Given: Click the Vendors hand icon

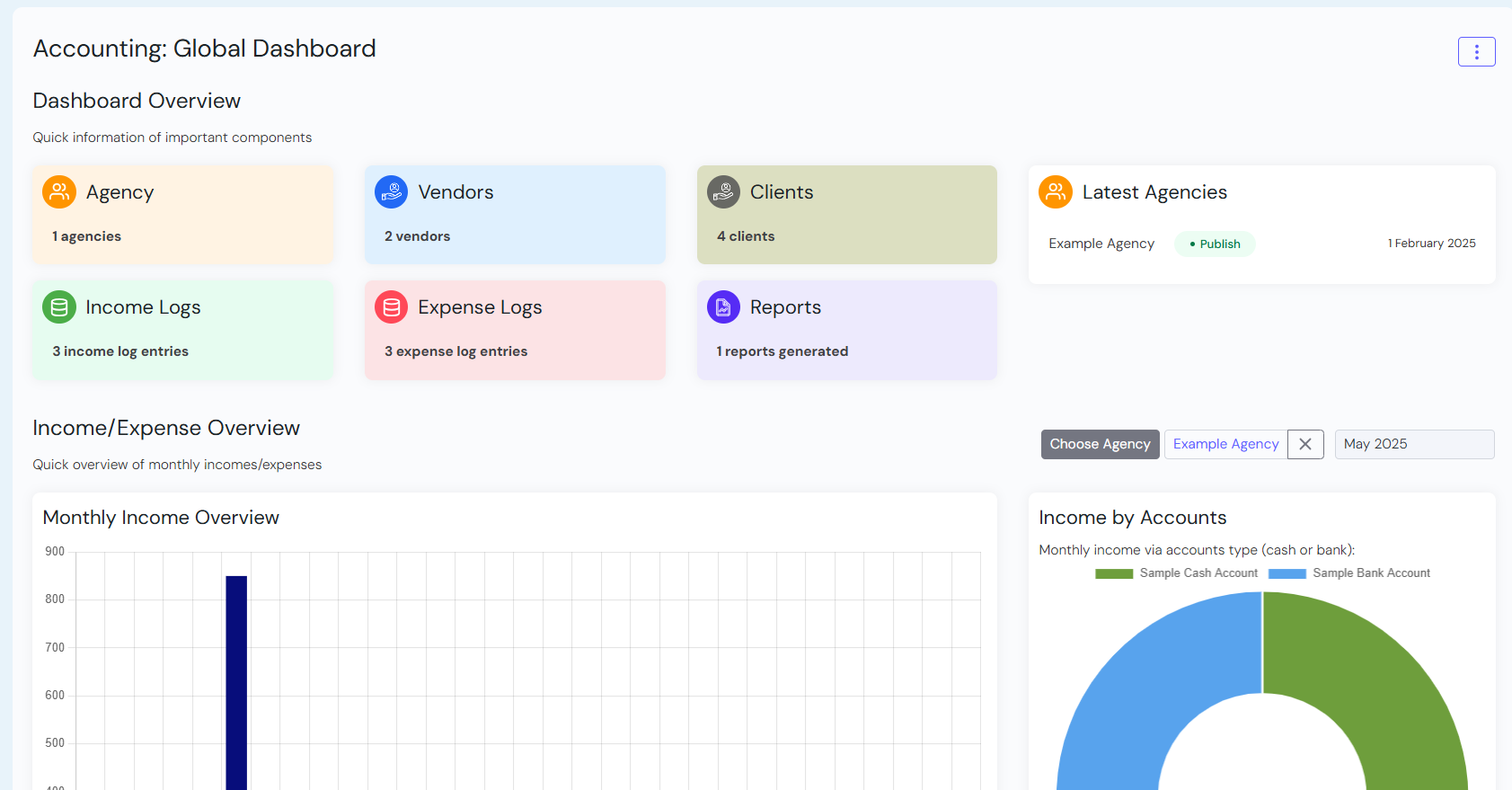Looking at the screenshot, I should pos(391,191).
